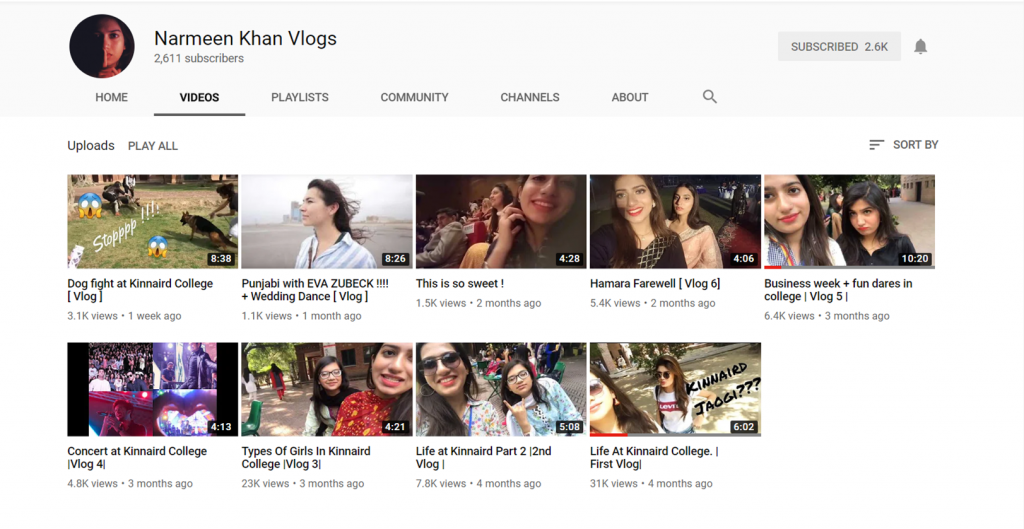Screen dimensions: 1024x529
Task: Open the COMMUNITY tab
Action: 415,97
